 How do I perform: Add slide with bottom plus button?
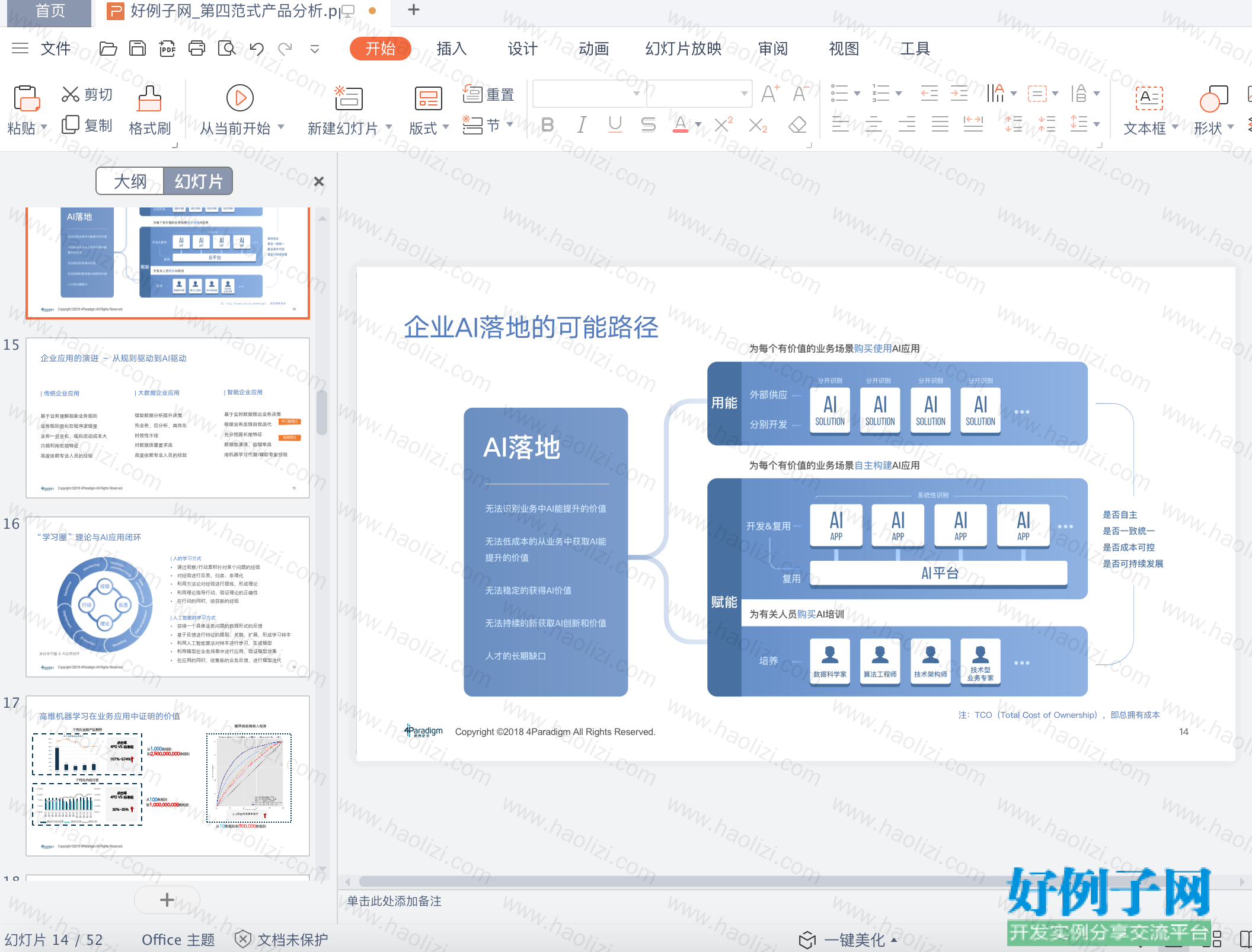tap(167, 900)
